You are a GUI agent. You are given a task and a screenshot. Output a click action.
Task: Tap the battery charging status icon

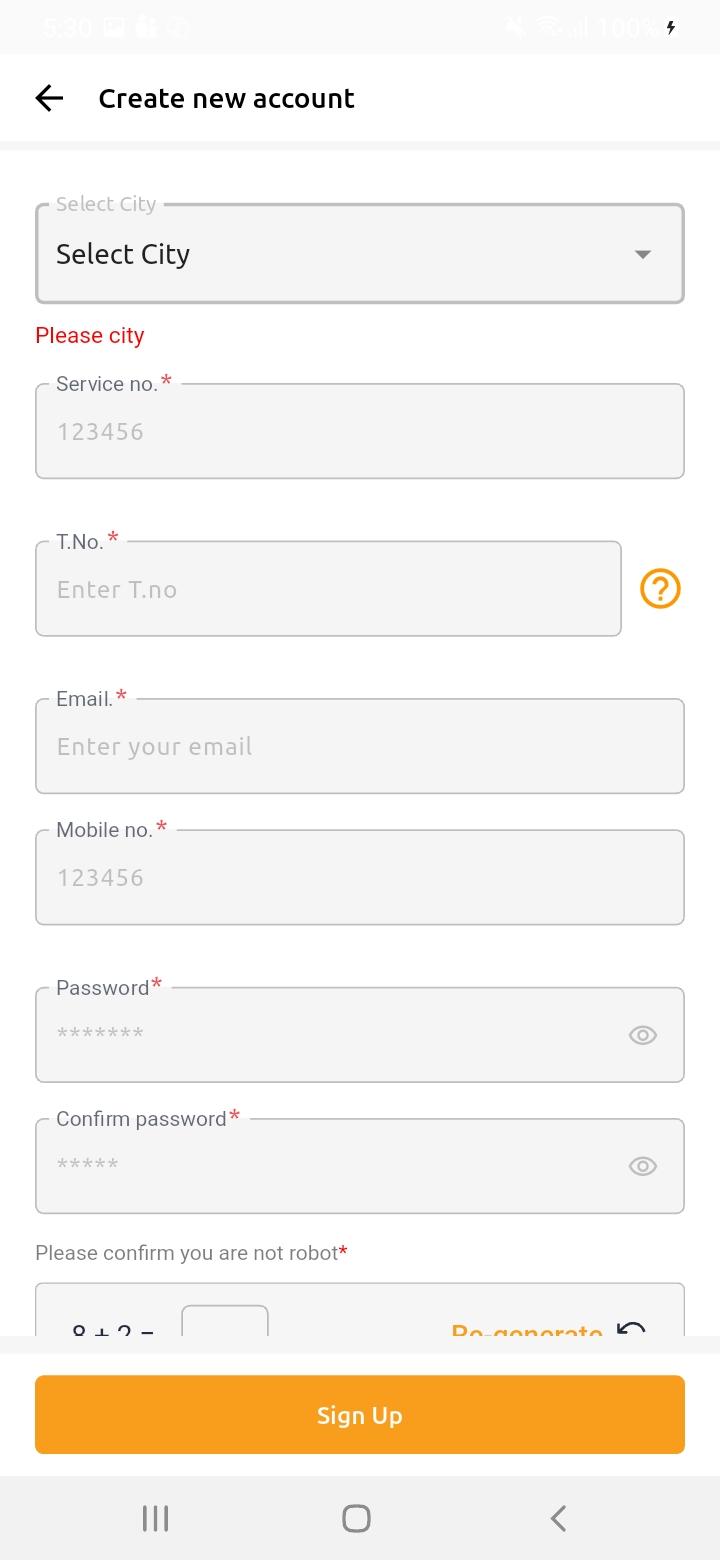[x=671, y=27]
